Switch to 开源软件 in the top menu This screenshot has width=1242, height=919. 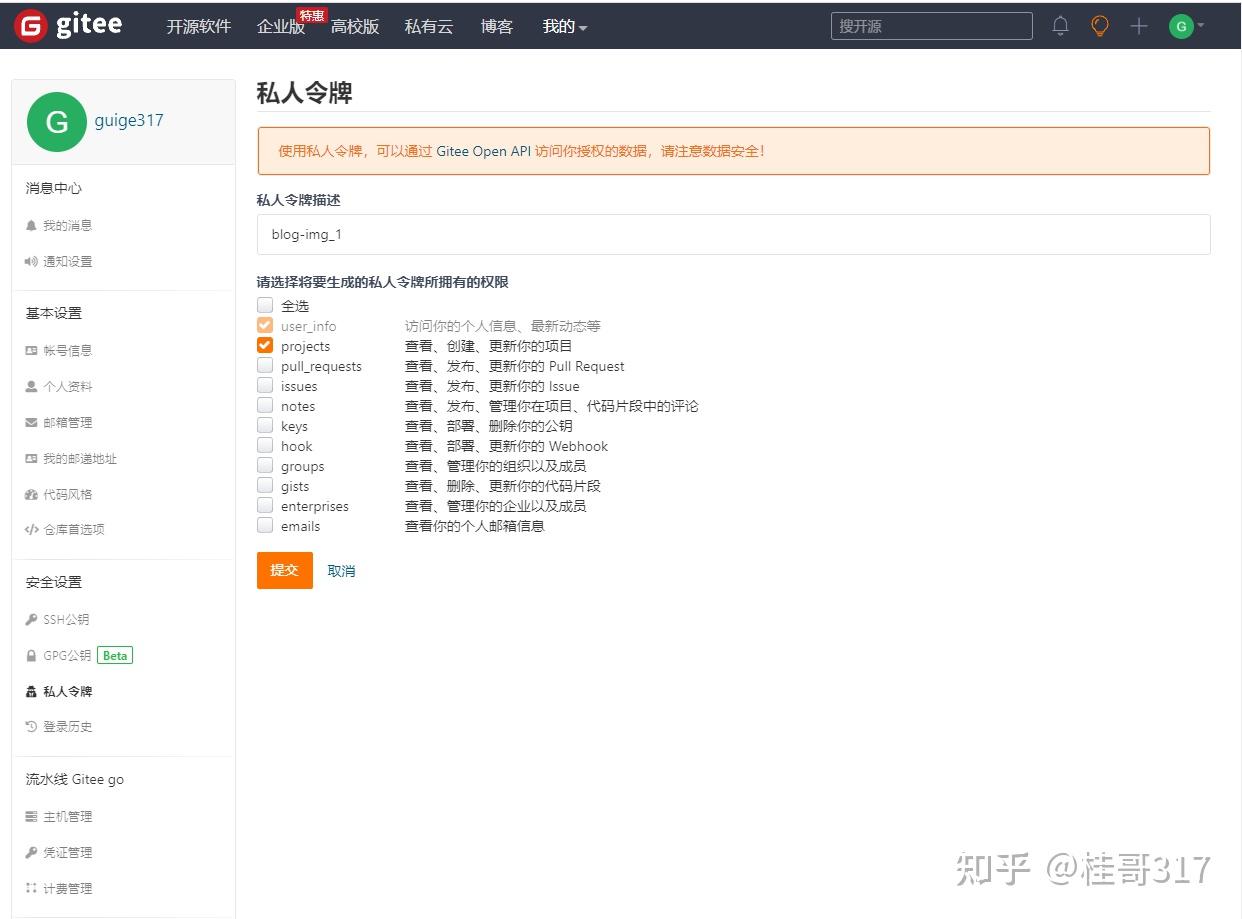[x=197, y=26]
